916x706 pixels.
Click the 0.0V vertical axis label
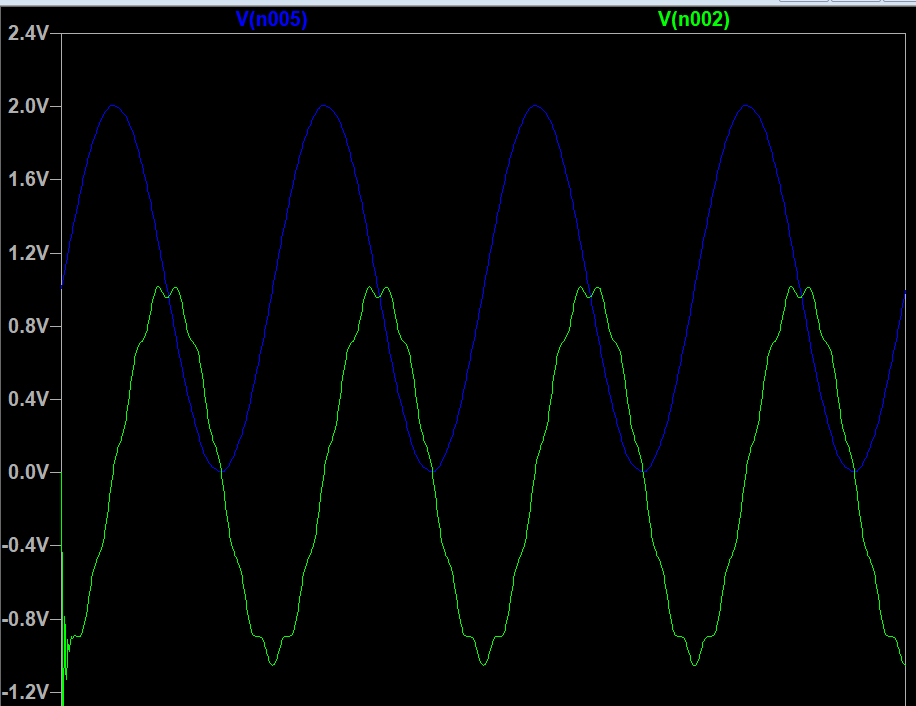pos(28,472)
